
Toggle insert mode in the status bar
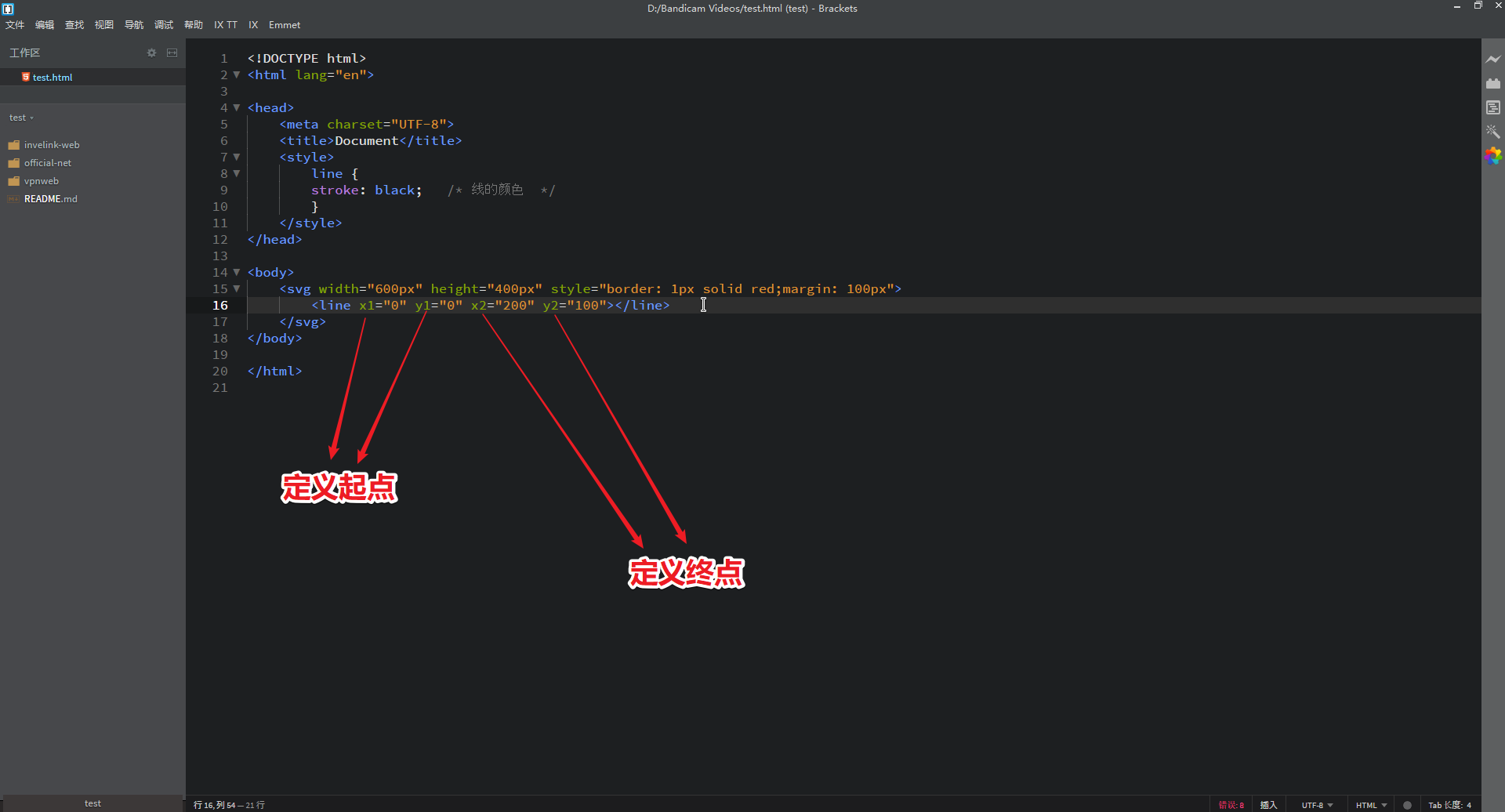[1270, 804]
